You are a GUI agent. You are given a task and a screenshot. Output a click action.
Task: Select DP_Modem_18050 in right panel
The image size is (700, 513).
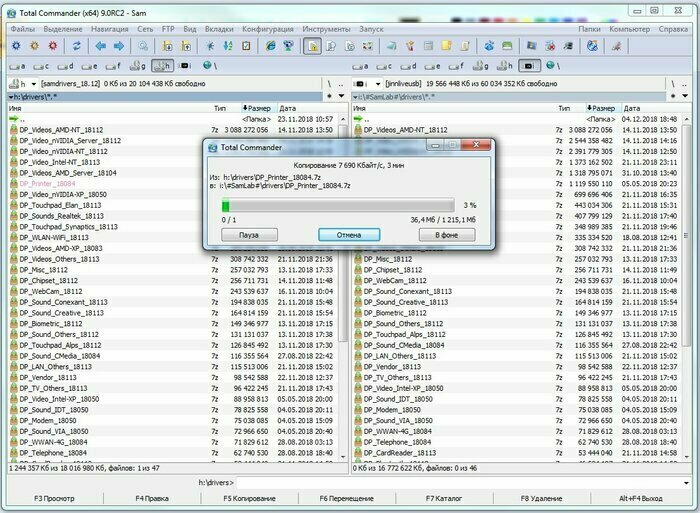[518, 410]
